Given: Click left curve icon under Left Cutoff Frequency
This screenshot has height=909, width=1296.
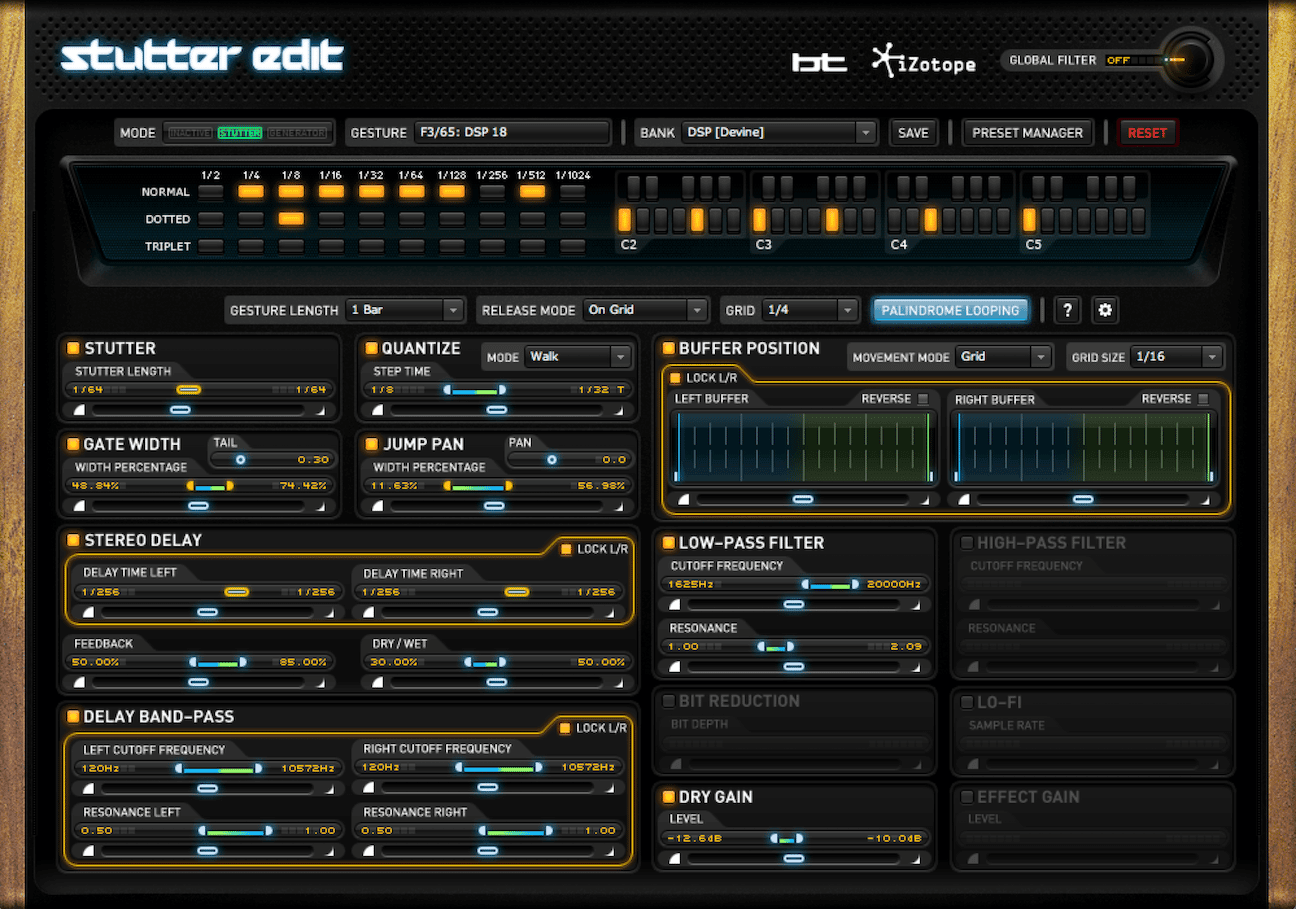Looking at the screenshot, I should (88, 788).
